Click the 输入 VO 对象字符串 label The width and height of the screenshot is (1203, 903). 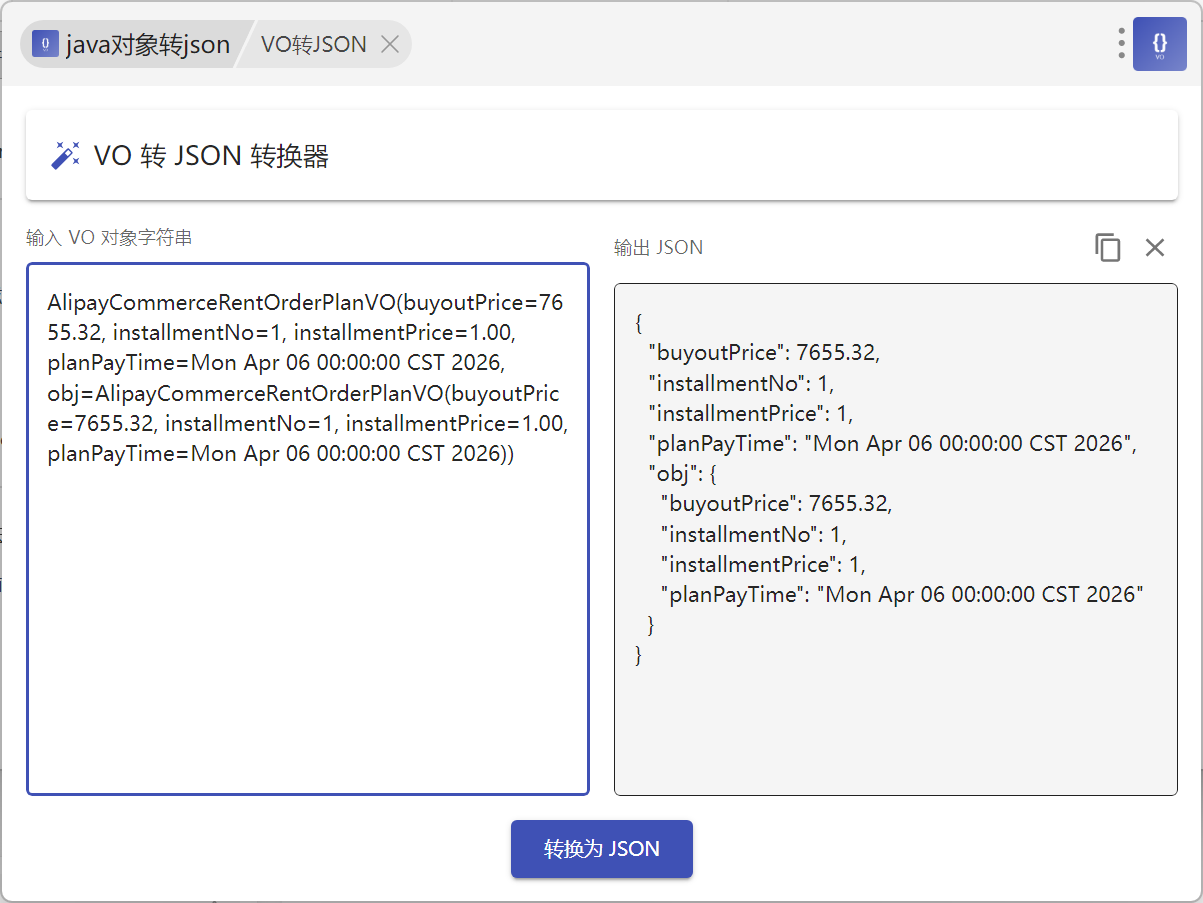109,238
